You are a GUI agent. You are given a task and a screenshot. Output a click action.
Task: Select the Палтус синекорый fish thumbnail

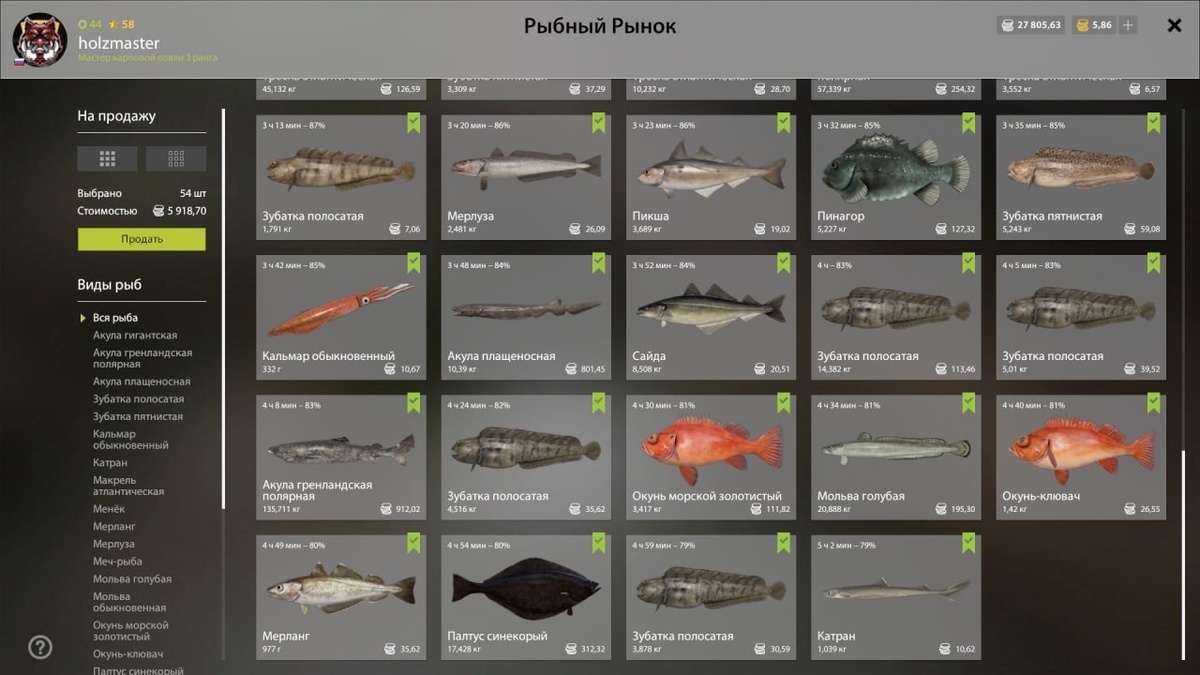click(526, 589)
